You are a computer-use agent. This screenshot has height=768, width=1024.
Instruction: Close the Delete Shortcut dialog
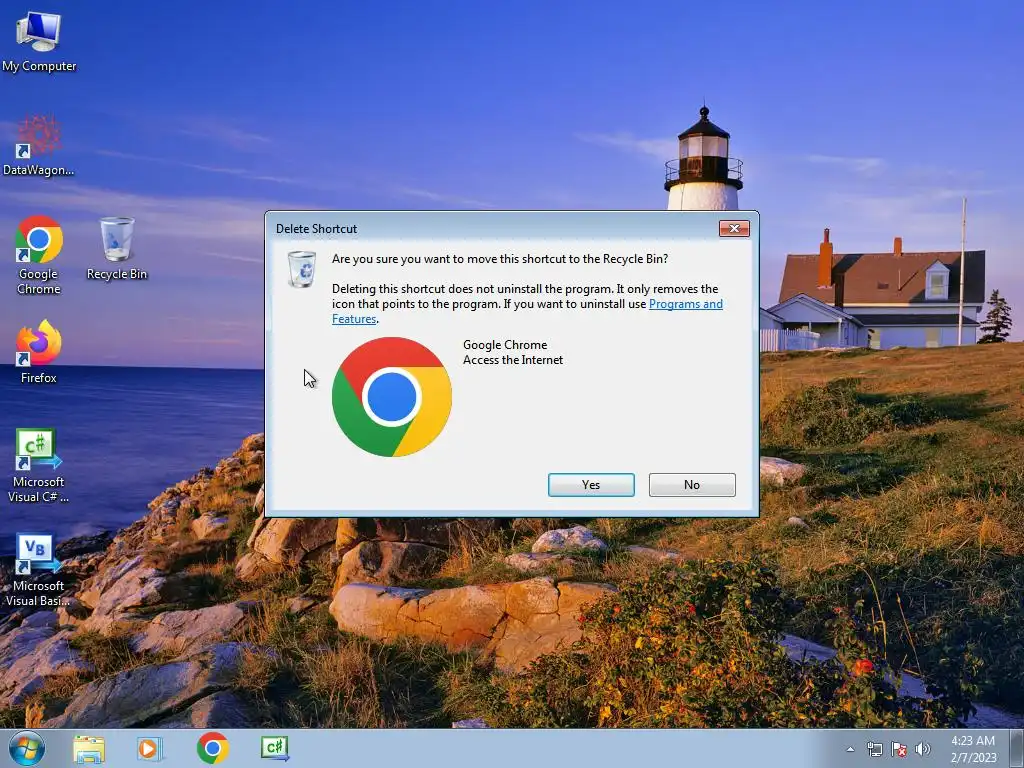(x=734, y=229)
